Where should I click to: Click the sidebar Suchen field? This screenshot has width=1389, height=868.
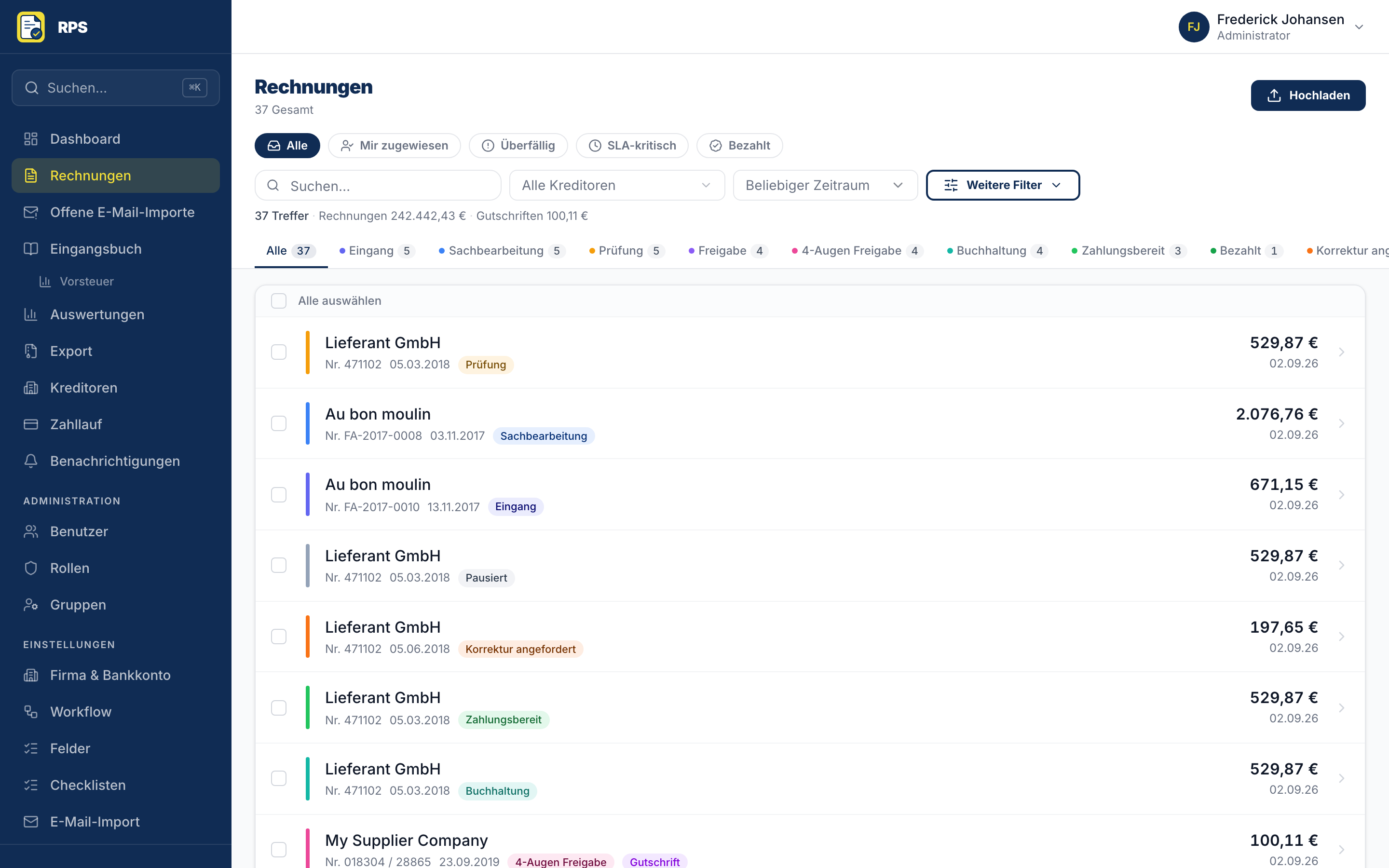(x=115, y=88)
